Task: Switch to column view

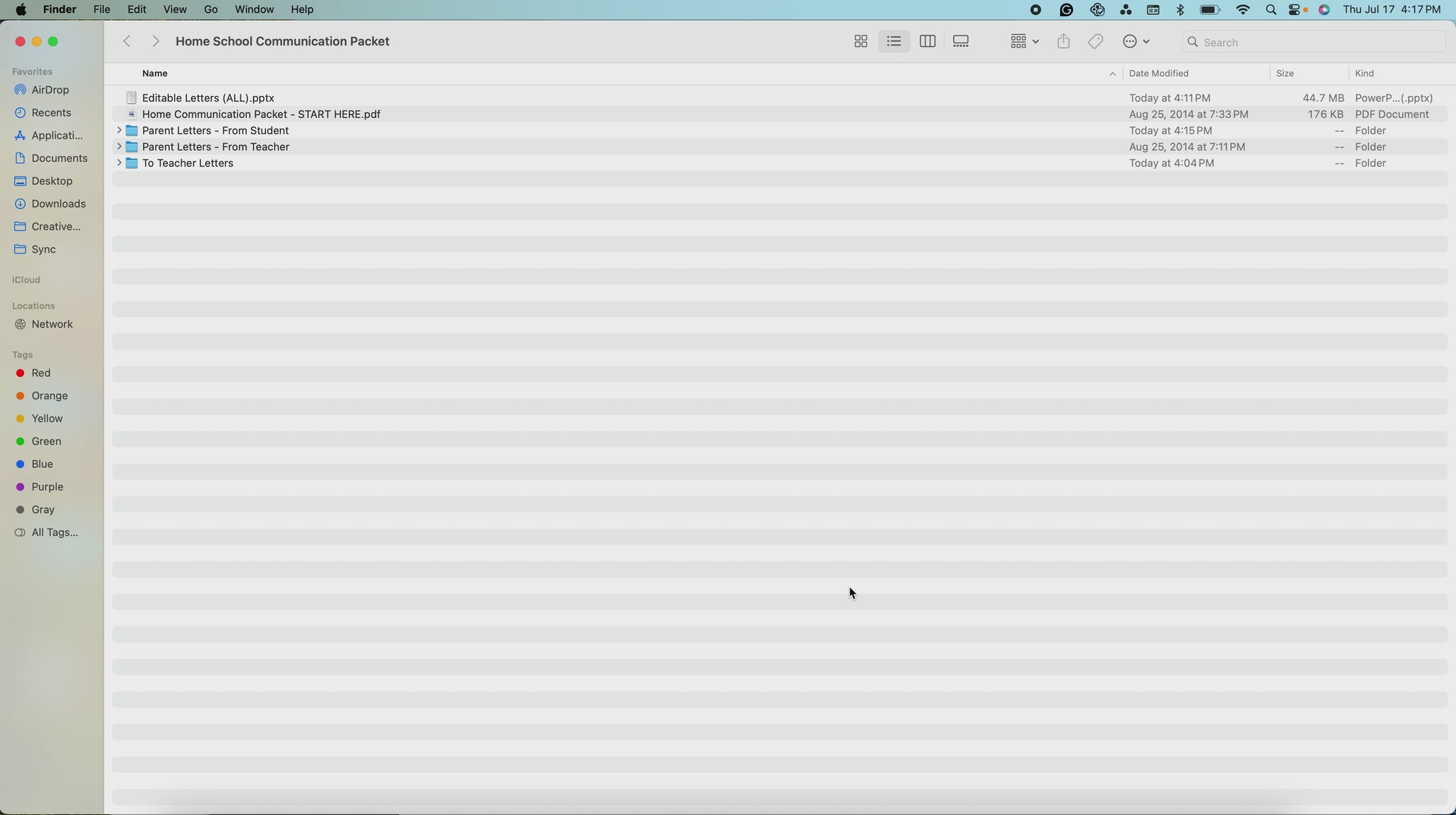Action: click(x=927, y=42)
